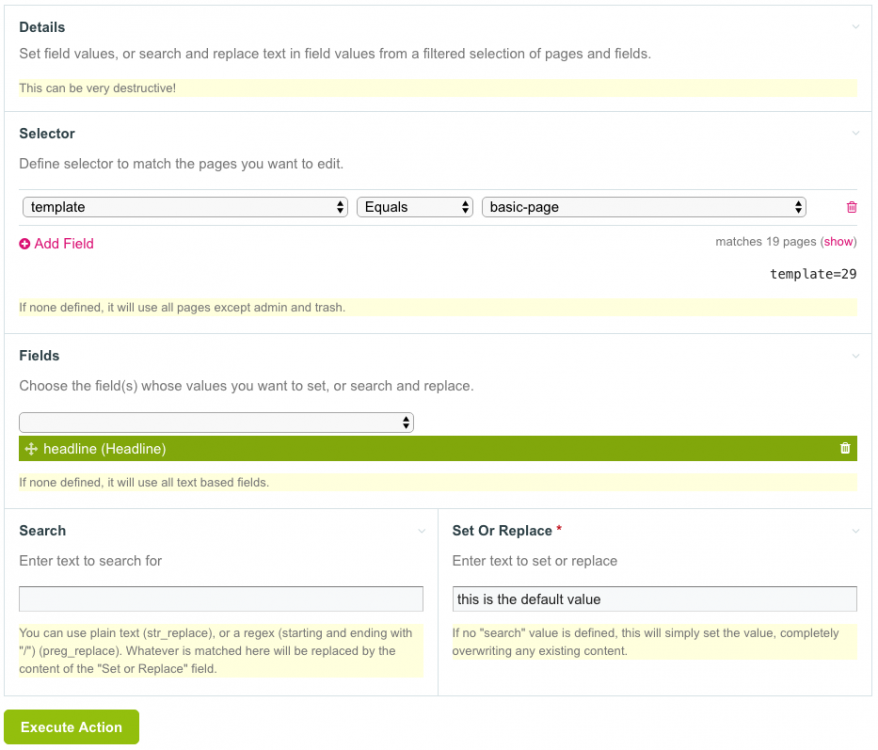
Task: Open the template field dropdown
Action: pyautogui.click(x=185, y=207)
